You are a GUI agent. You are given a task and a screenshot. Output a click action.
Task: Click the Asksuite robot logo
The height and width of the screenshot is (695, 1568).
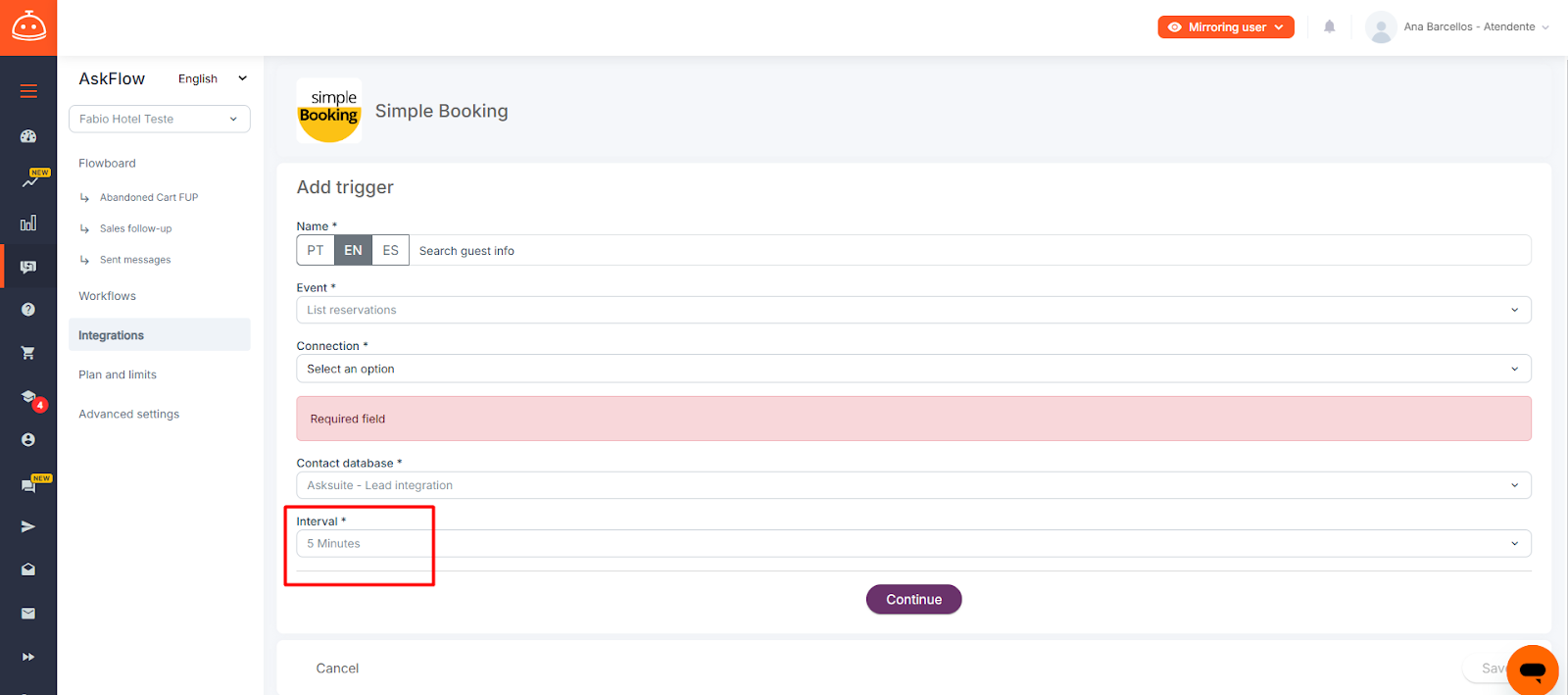click(x=28, y=27)
